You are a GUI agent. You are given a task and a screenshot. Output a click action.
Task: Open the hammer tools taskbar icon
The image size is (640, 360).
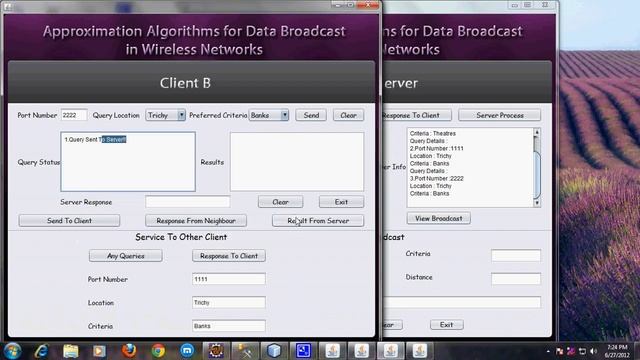(x=245, y=351)
